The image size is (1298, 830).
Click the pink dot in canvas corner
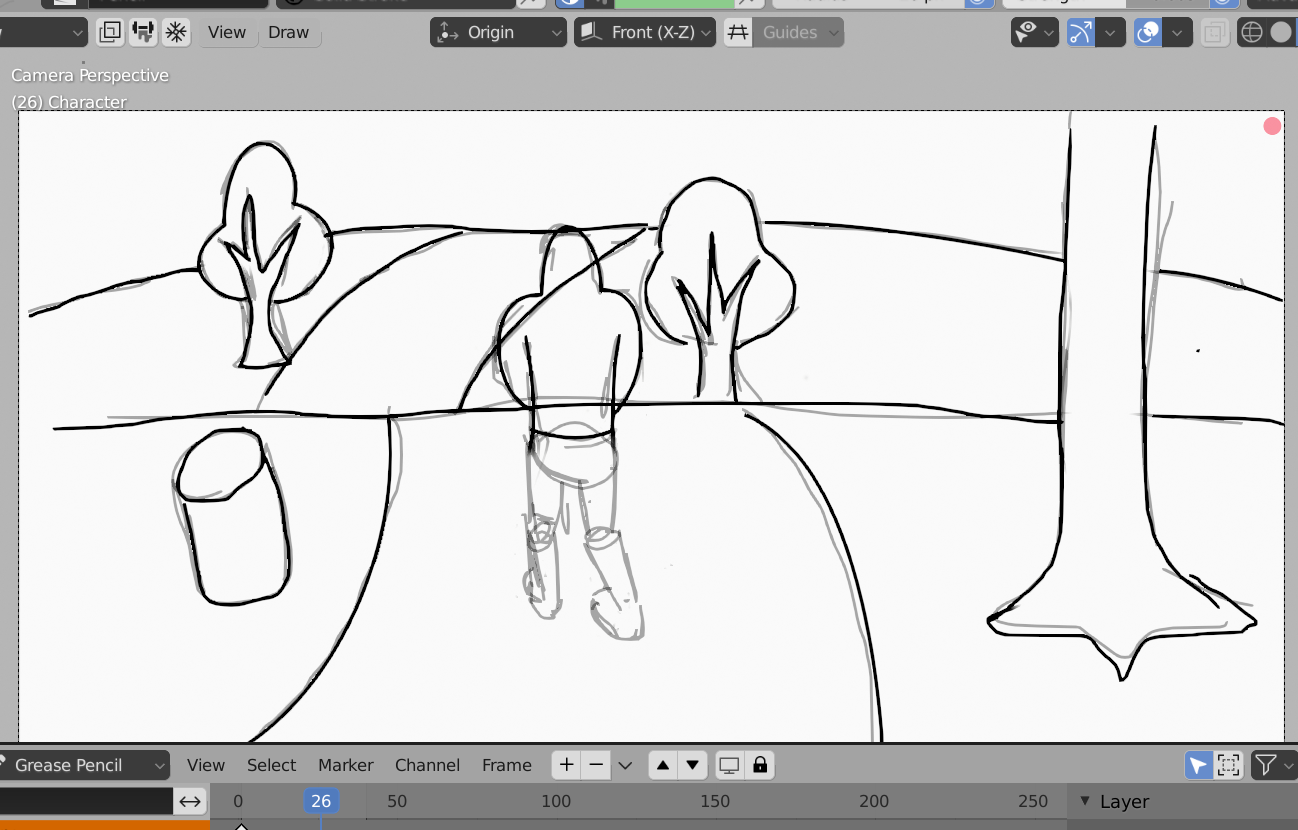coord(1272,126)
